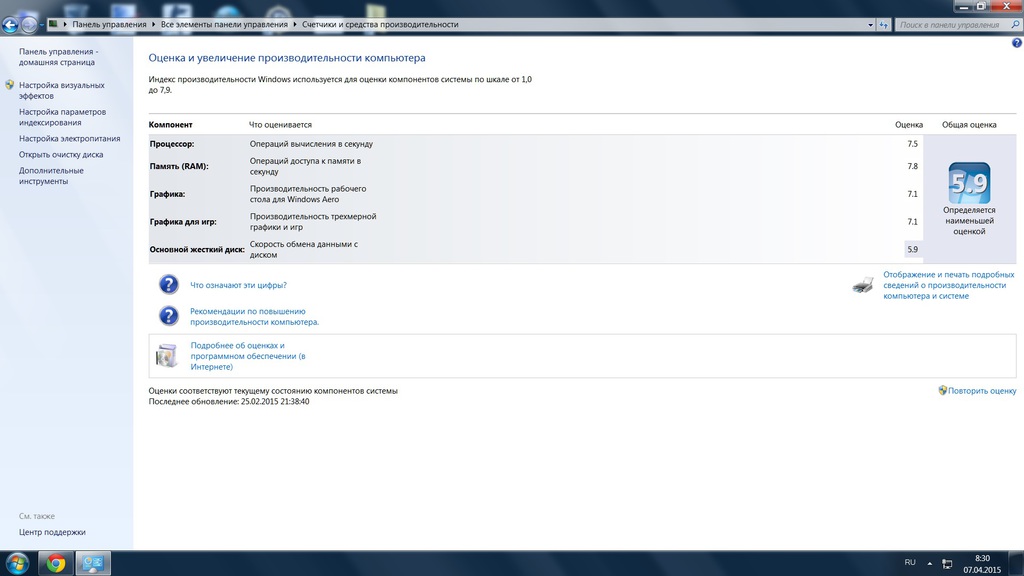The height and width of the screenshot is (576, 1024).
Task: Click the processor score value 7.5
Action: [912, 144]
